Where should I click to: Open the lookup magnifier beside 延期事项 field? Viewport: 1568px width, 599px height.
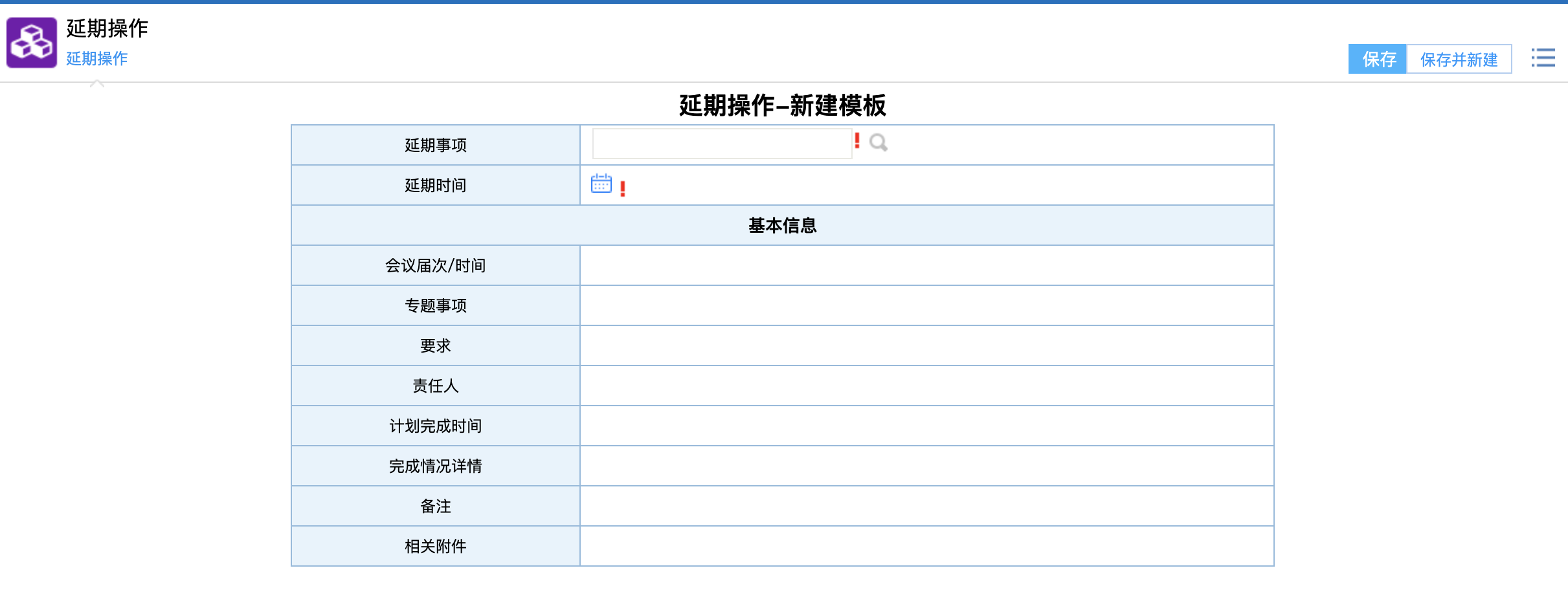coord(878,142)
